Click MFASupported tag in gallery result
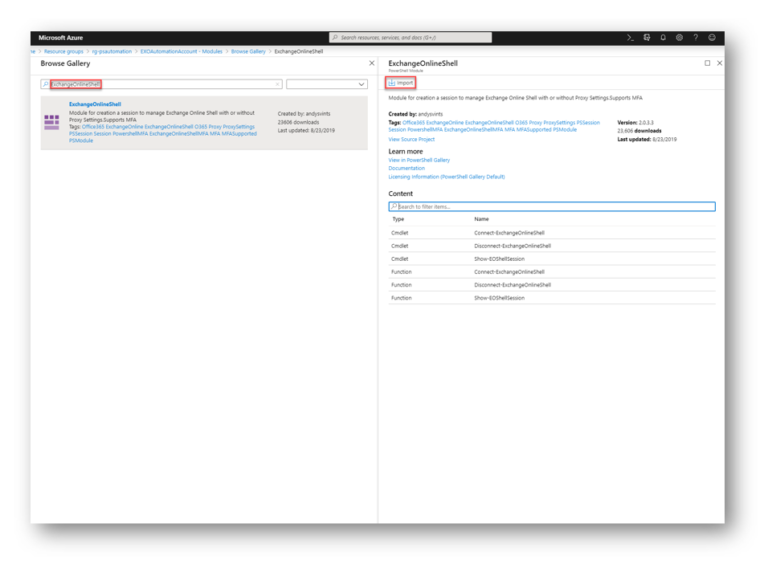Viewport: 768px width, 562px height. [x=239, y=134]
